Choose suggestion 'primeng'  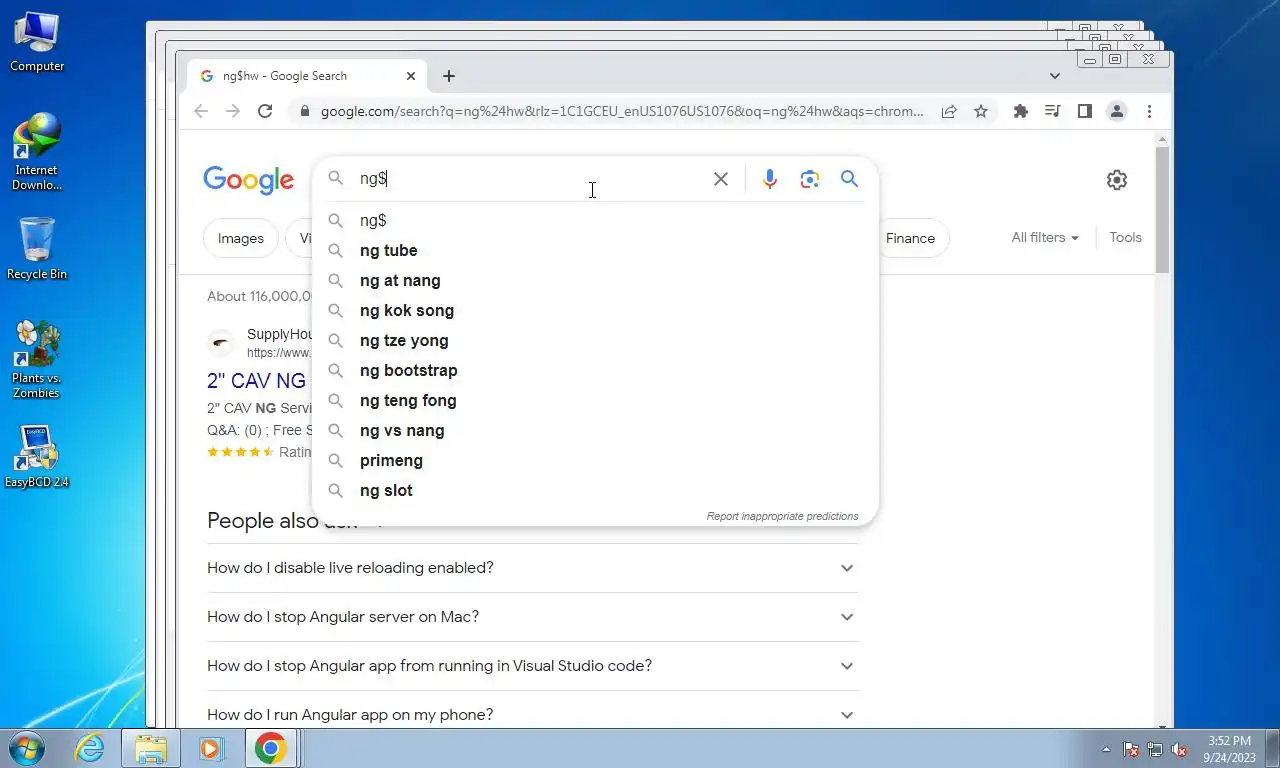point(596,460)
